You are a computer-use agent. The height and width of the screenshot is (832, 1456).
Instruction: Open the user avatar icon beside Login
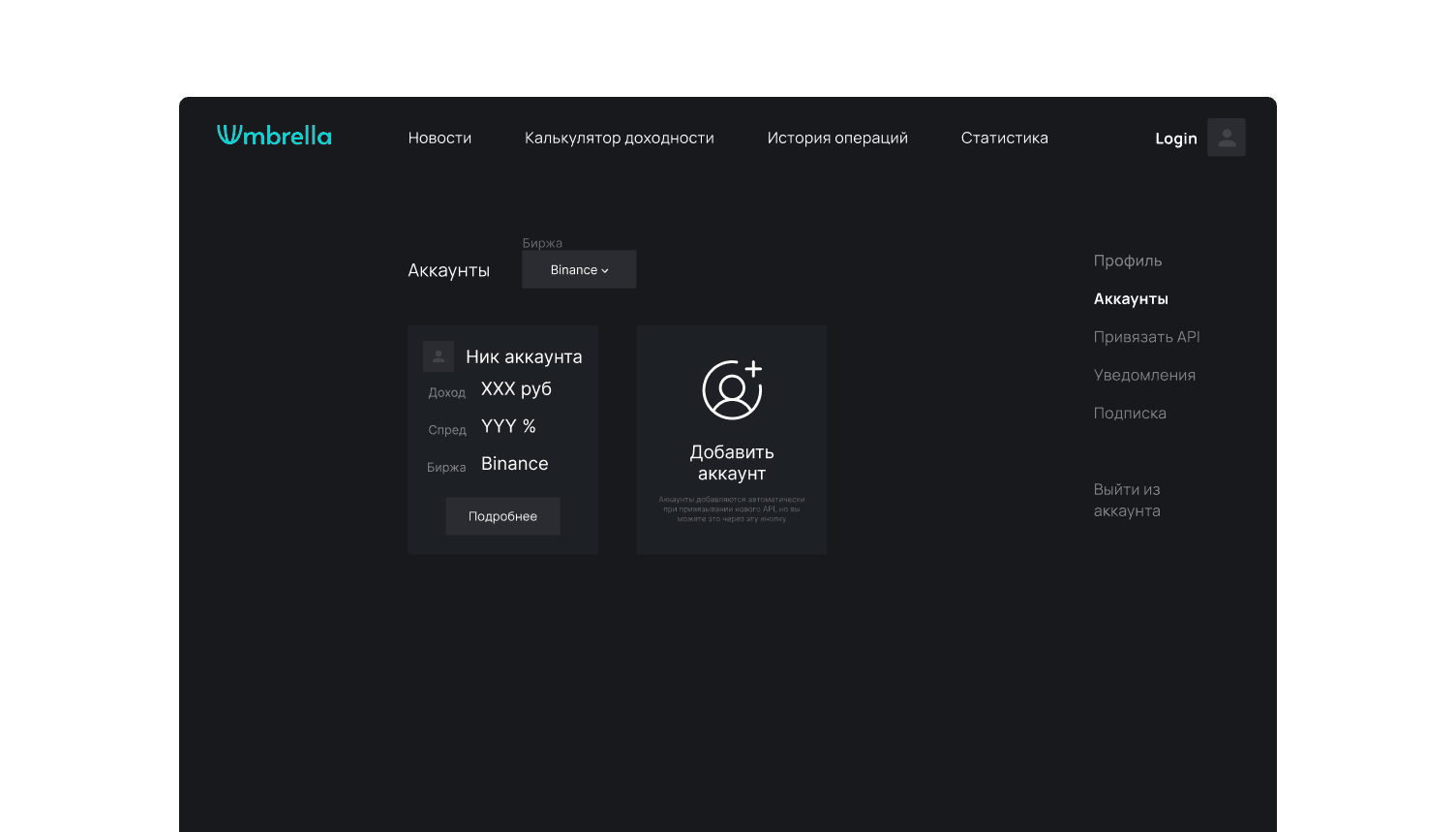point(1227,138)
